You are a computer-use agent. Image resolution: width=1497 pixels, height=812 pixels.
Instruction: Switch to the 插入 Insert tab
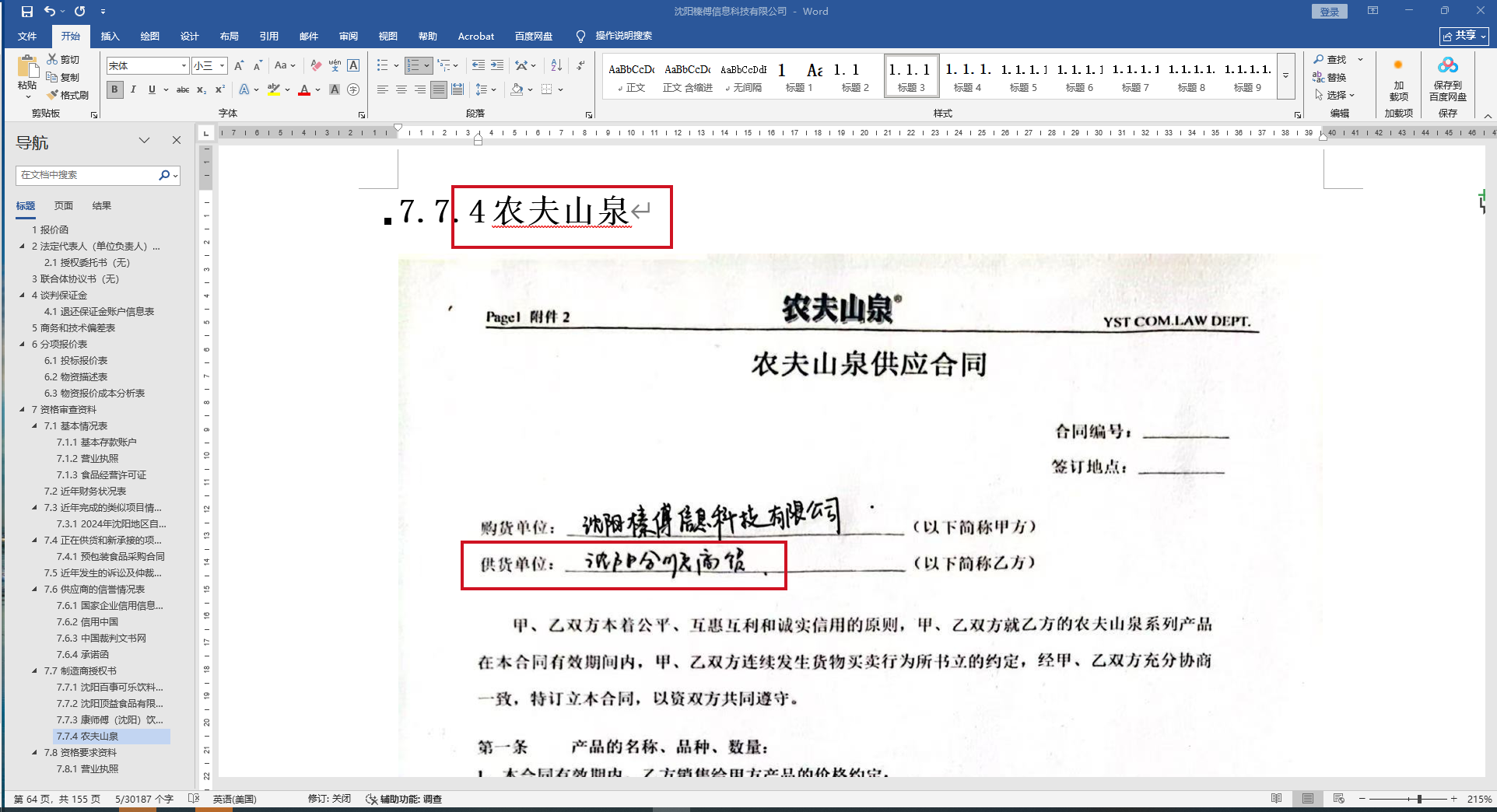(x=110, y=36)
